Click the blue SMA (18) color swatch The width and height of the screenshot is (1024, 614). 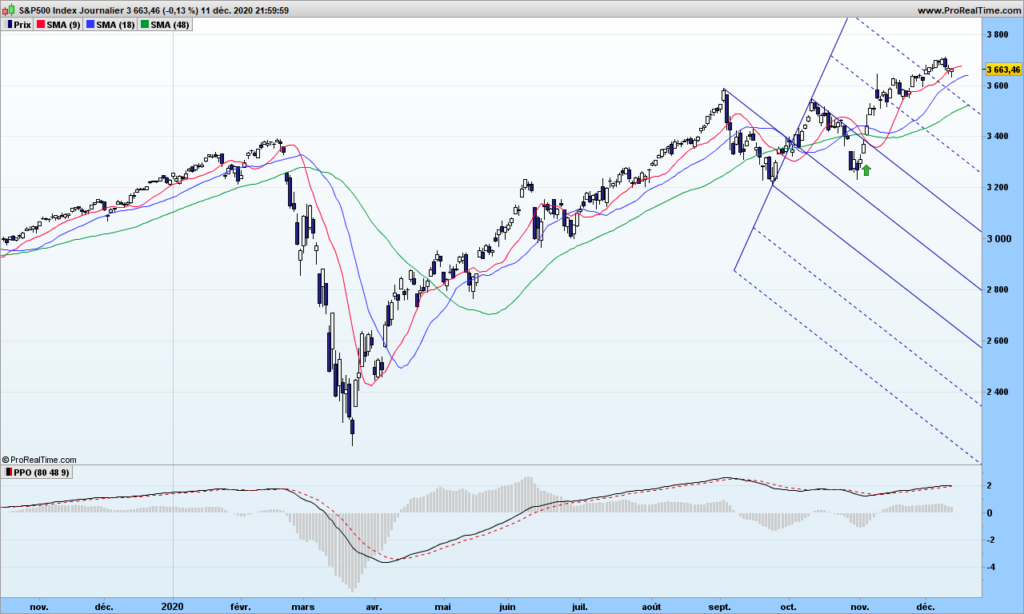90,25
